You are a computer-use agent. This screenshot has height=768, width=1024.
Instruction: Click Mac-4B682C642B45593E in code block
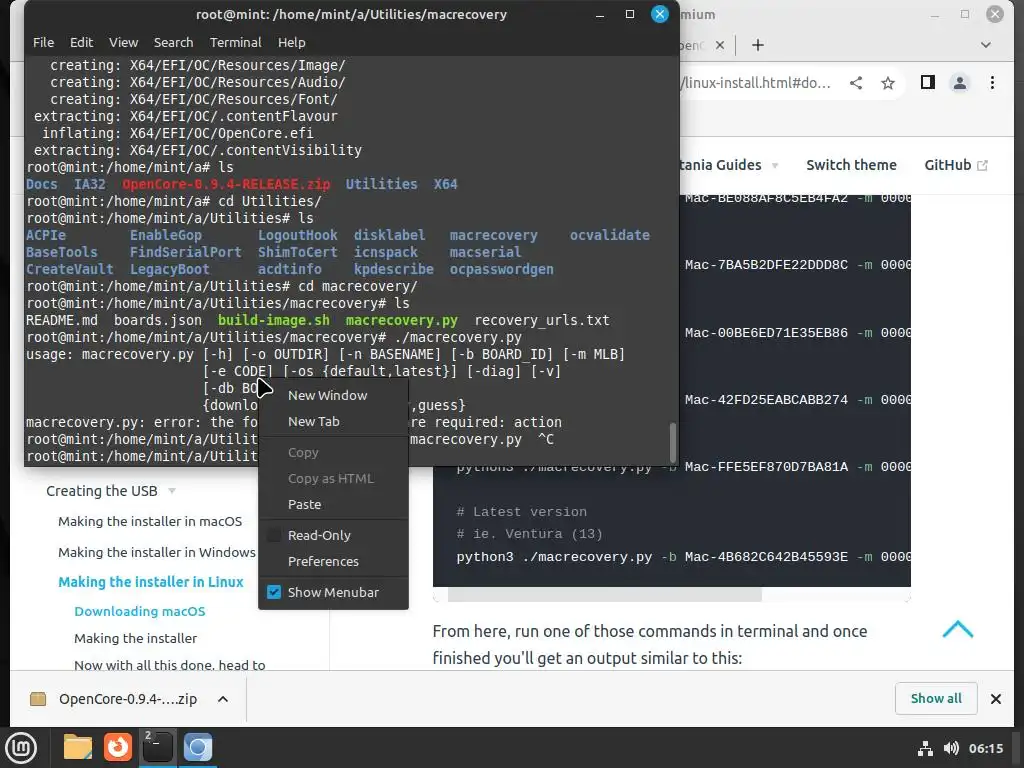point(766,557)
